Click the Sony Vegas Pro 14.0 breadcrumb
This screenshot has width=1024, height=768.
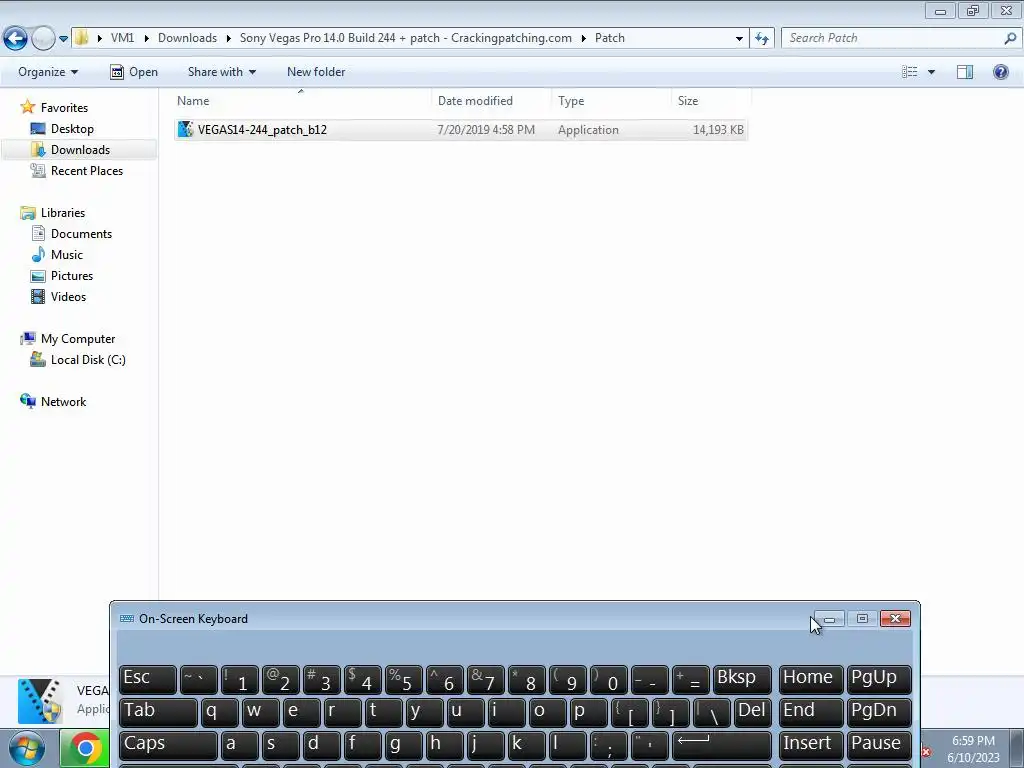[406, 38]
